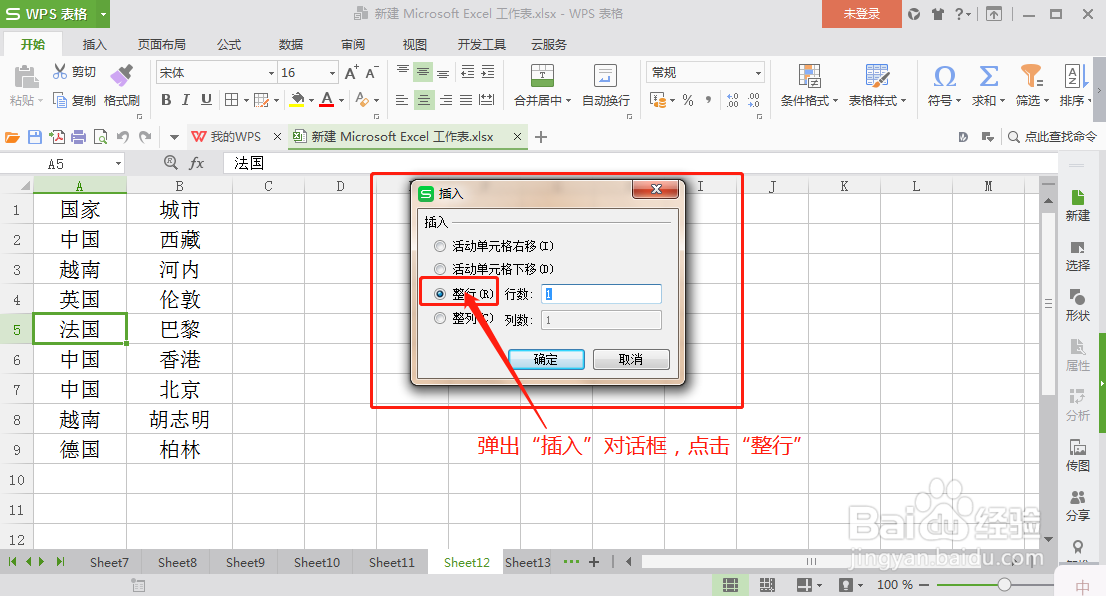Switch to normal grid view button
Image resolution: width=1106 pixels, height=596 pixels.
pyautogui.click(x=730, y=585)
